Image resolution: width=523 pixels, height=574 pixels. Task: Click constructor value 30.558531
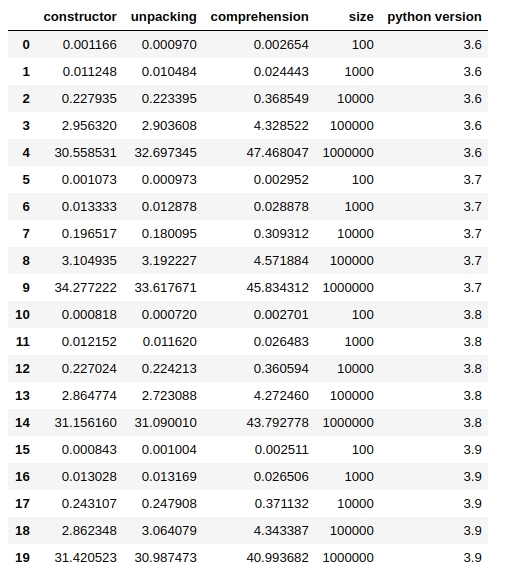[86, 153]
